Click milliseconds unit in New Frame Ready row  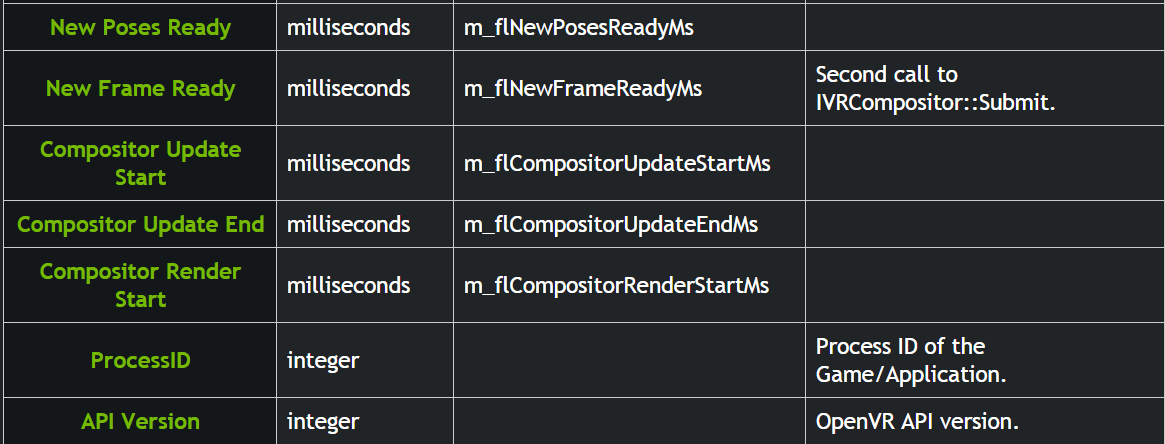[348, 88]
